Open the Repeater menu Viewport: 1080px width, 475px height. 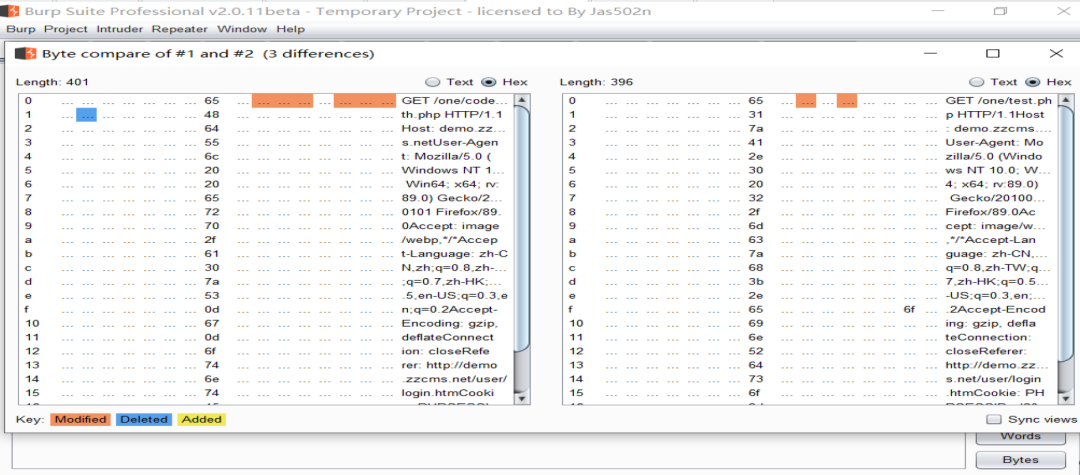pos(180,29)
